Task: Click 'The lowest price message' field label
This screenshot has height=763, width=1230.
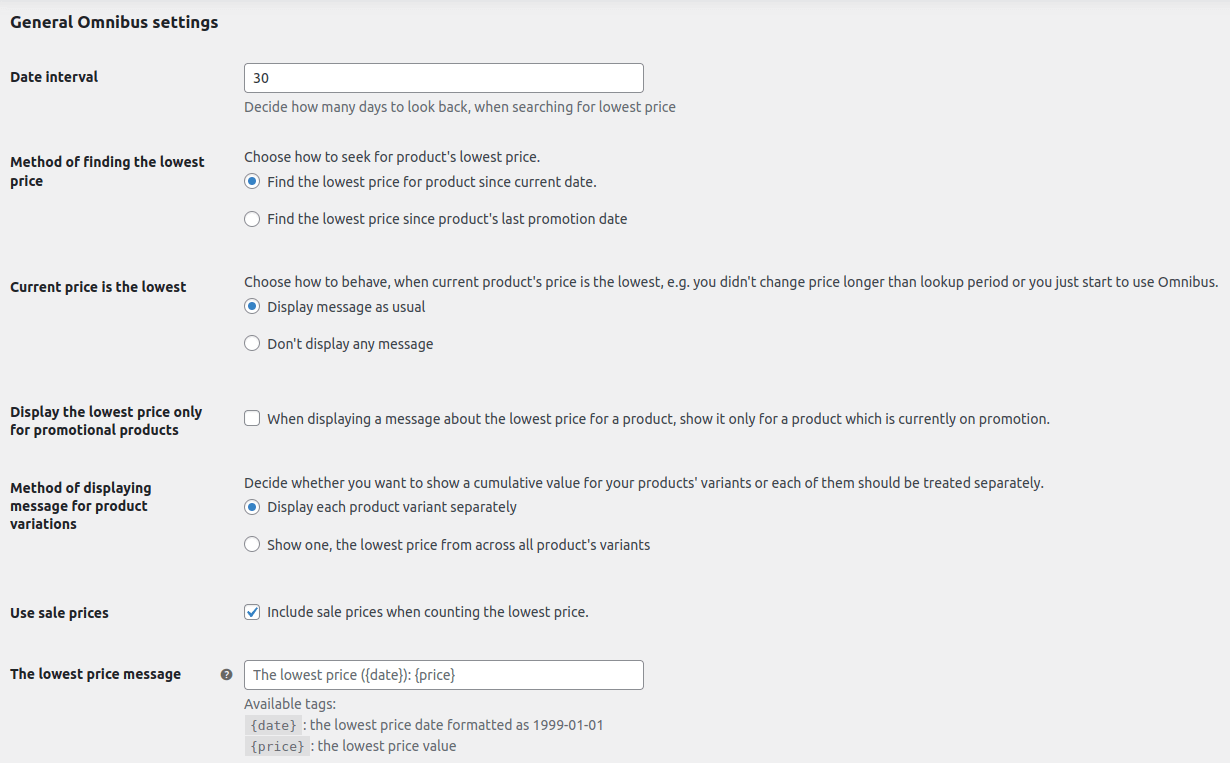Action: [95, 674]
